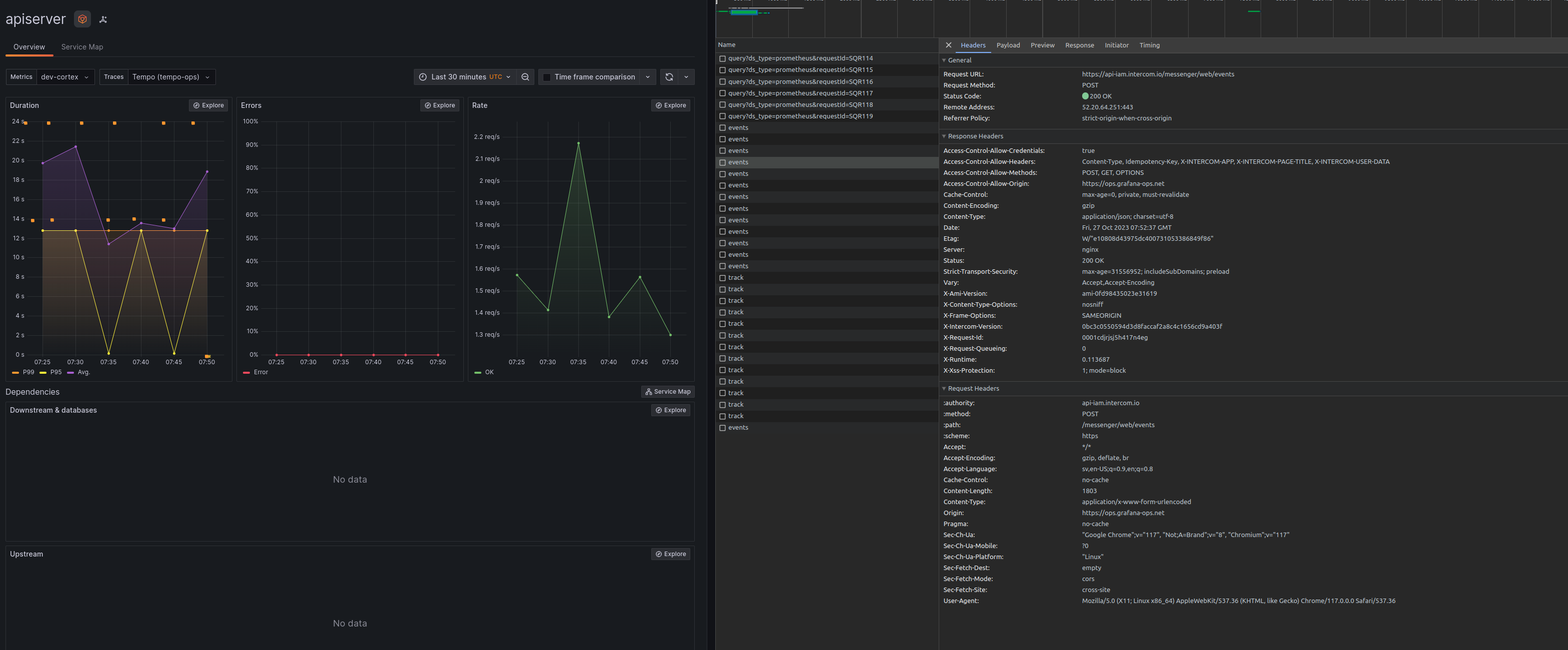
Task: Click the clock icon in the time range picker
Action: tap(422, 76)
